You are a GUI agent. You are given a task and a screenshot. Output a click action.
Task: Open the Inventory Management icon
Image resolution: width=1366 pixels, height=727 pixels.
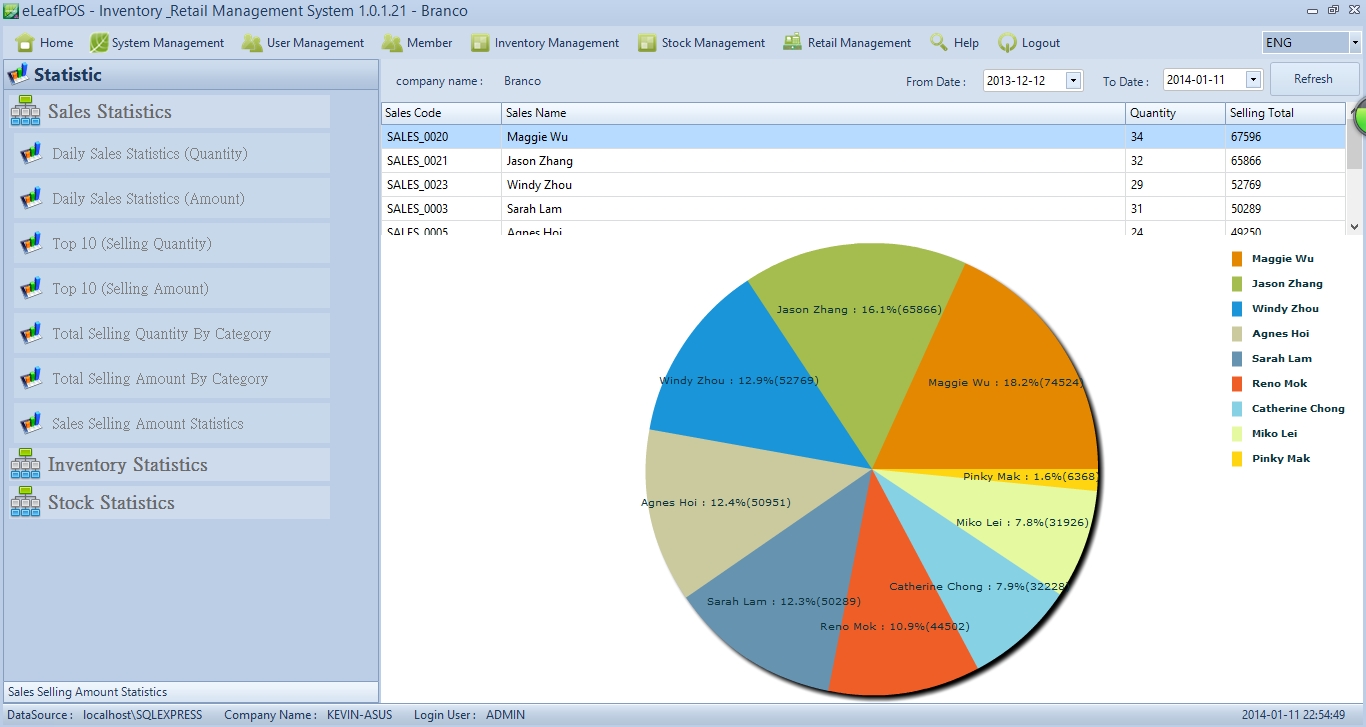[480, 43]
